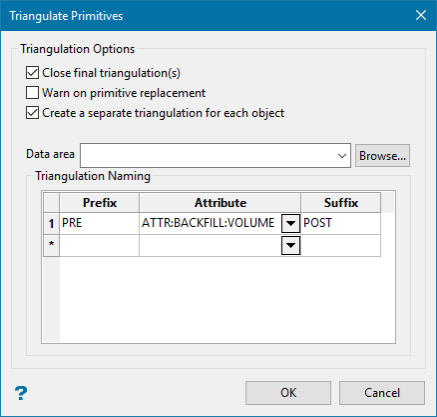Click the PRE prefix cell
This screenshot has width=437, height=417.
click(99, 223)
